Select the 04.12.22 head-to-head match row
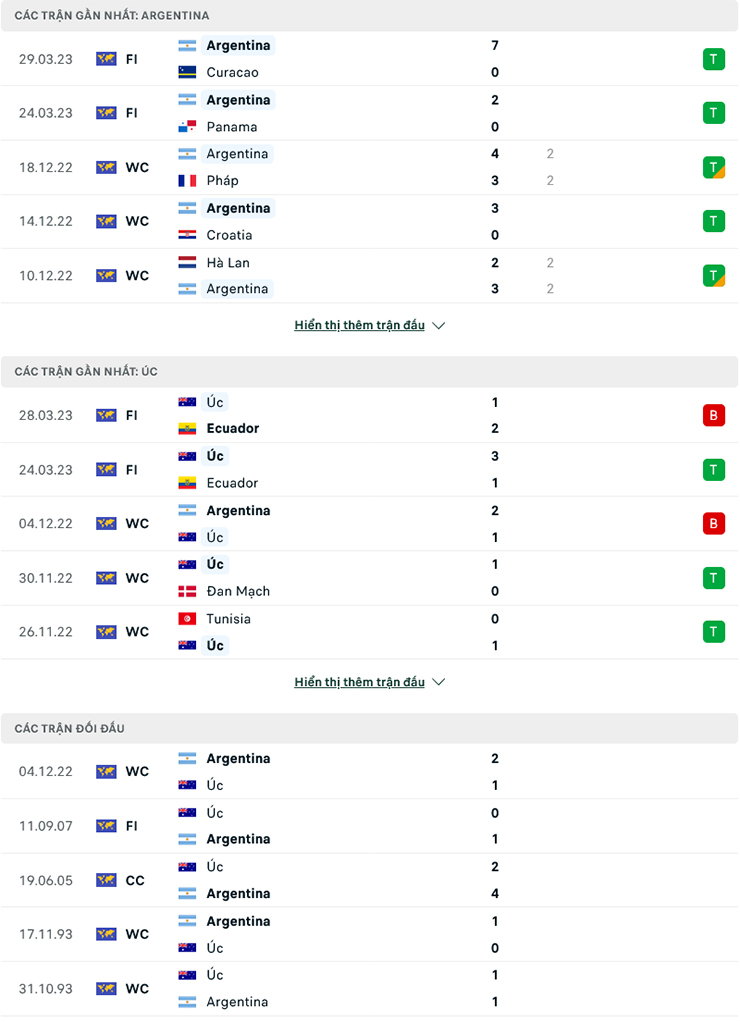Viewport: 740px width, 1022px height. pyautogui.click(x=370, y=771)
